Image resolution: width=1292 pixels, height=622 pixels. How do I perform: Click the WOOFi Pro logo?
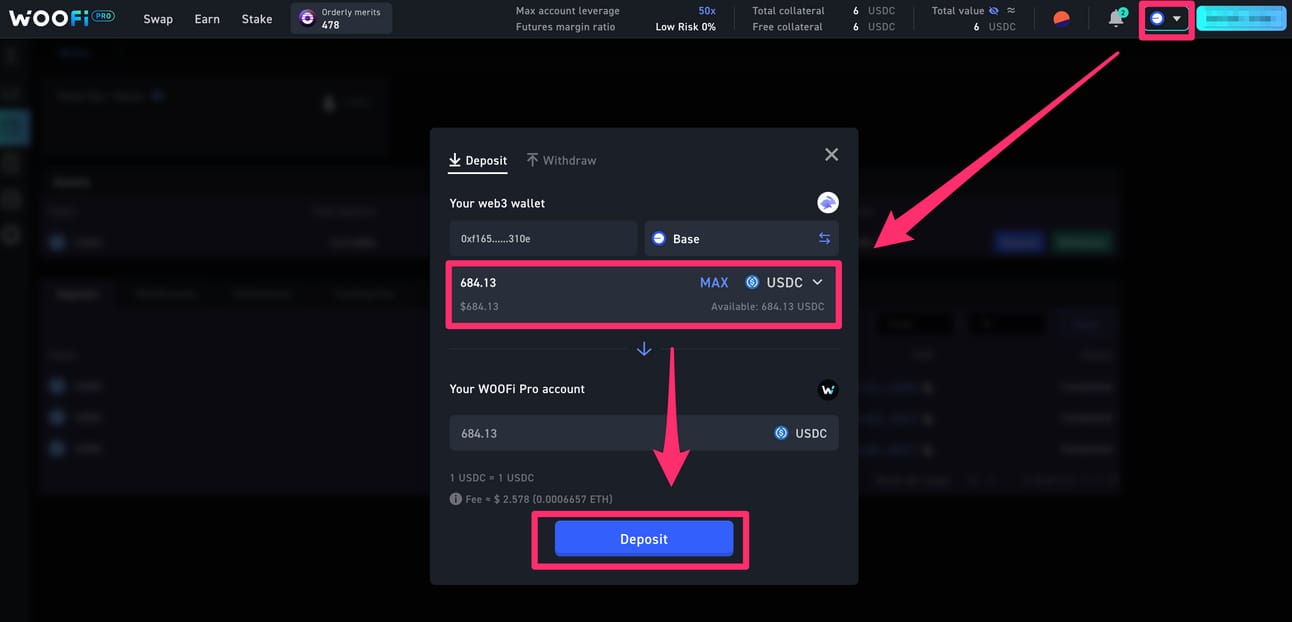[x=61, y=18]
